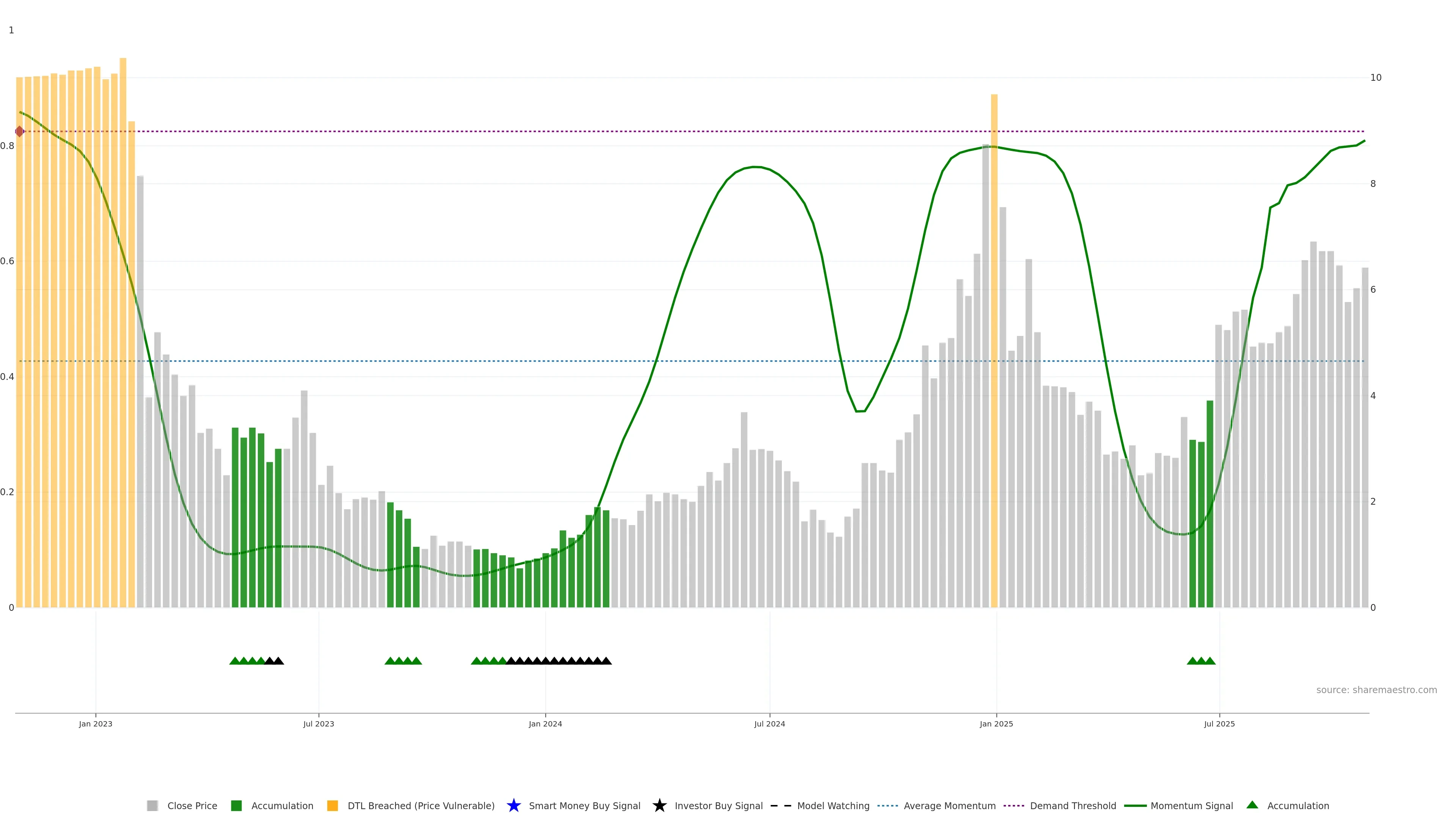Viewport: 1456px width, 819px height.
Task: Toggle the Close Price legend label
Action: click(192, 805)
